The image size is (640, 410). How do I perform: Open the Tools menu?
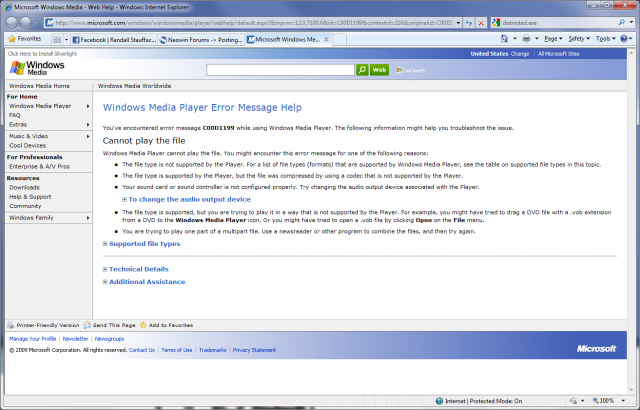[605, 39]
